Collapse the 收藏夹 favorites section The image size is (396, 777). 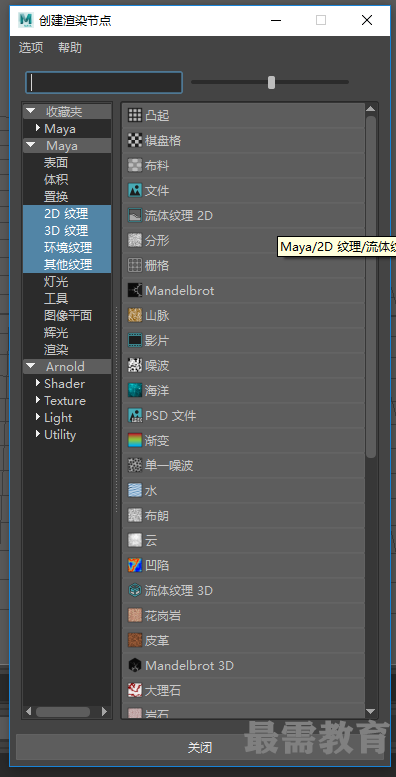31,111
